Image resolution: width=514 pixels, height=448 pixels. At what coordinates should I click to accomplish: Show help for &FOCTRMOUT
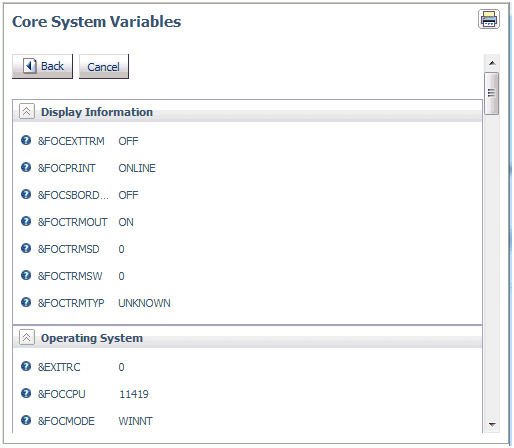[26, 221]
